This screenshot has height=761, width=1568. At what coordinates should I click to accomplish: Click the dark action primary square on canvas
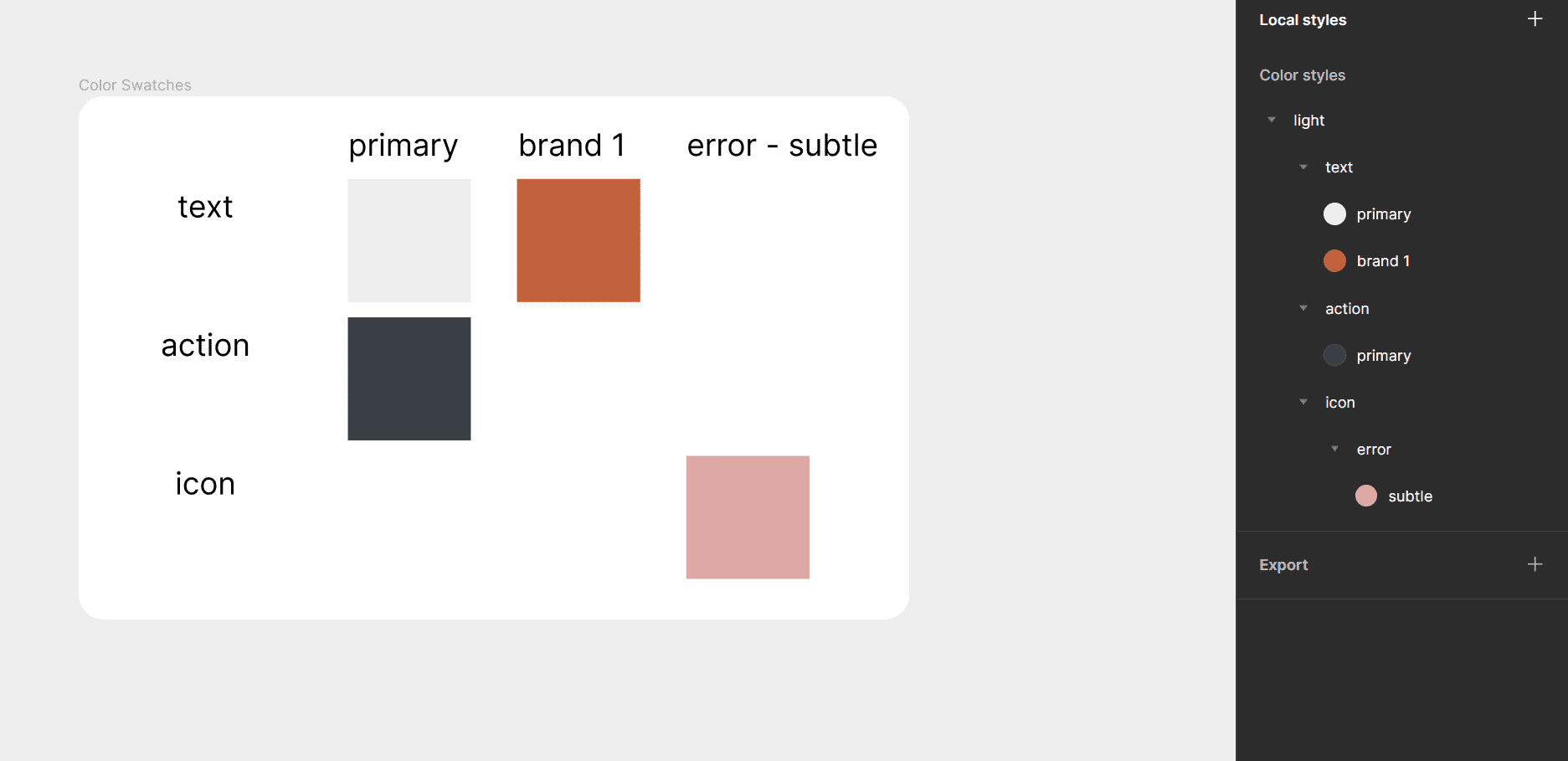pyautogui.click(x=409, y=378)
